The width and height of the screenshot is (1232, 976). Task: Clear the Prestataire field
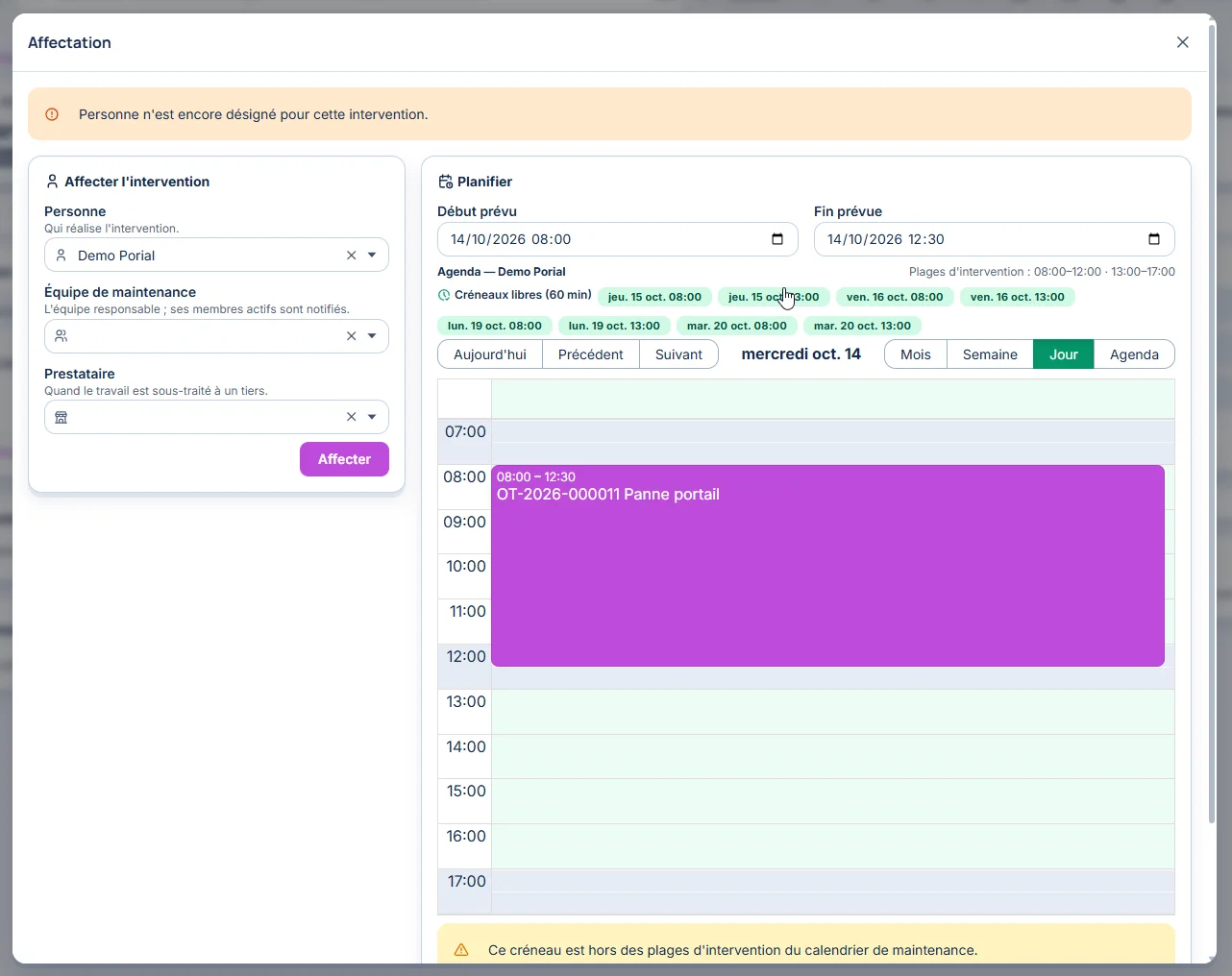352,417
